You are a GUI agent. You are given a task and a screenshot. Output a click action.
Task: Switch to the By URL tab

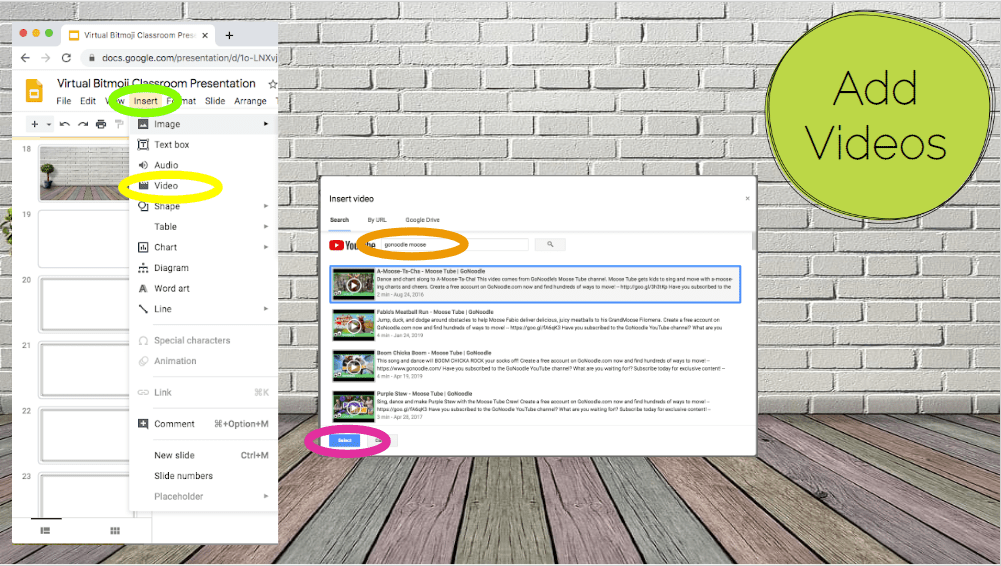point(377,220)
